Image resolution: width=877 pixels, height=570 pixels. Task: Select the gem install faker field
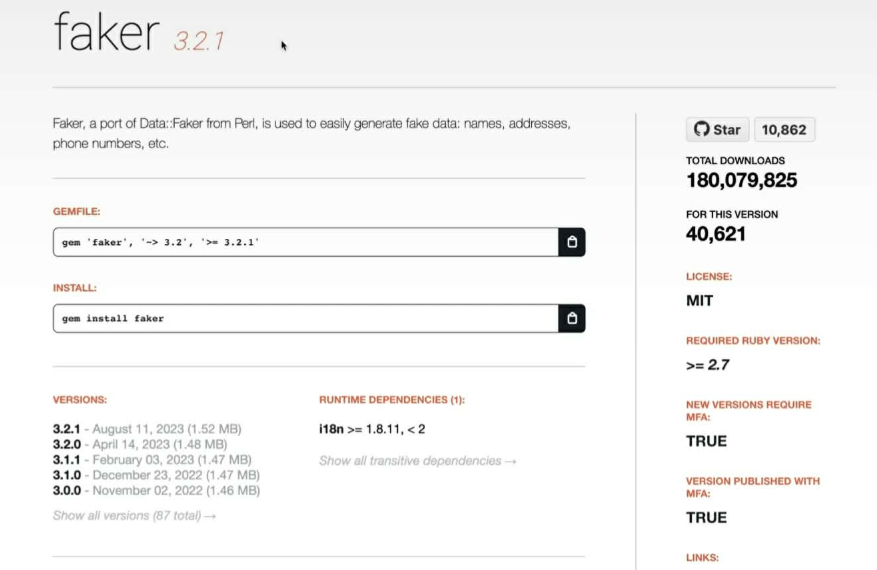point(305,318)
